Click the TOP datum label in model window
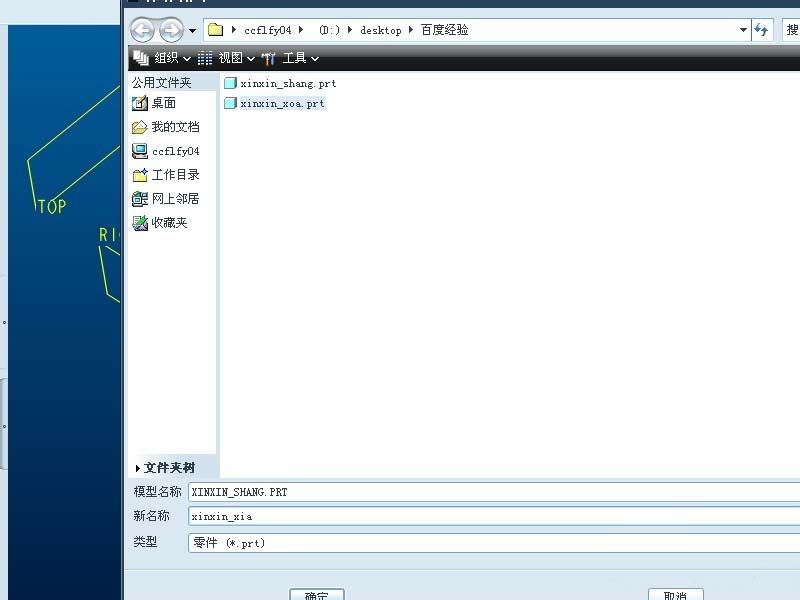The width and height of the screenshot is (800, 600). (x=52, y=206)
